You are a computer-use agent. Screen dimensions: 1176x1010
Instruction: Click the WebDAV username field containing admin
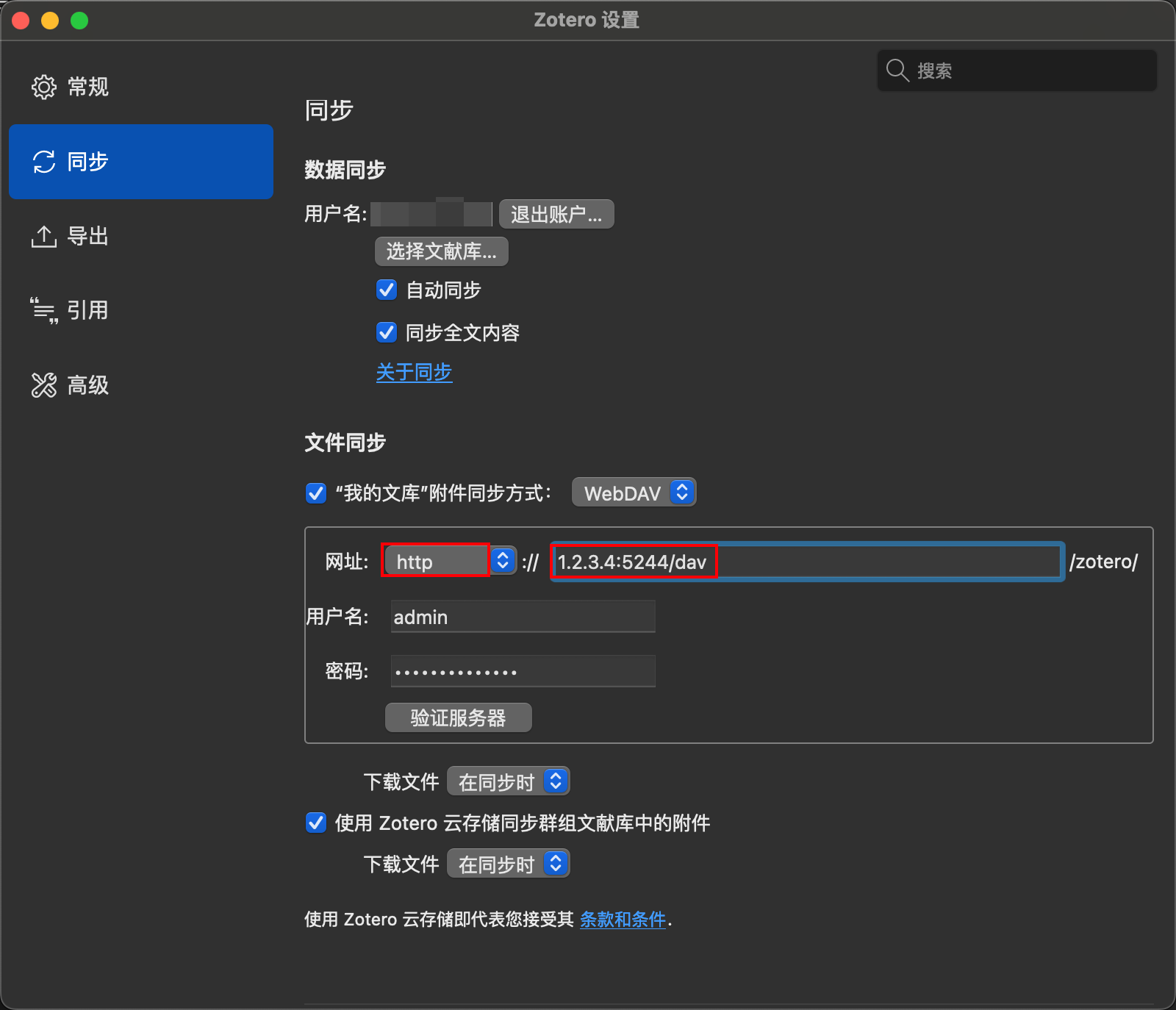pos(523,617)
